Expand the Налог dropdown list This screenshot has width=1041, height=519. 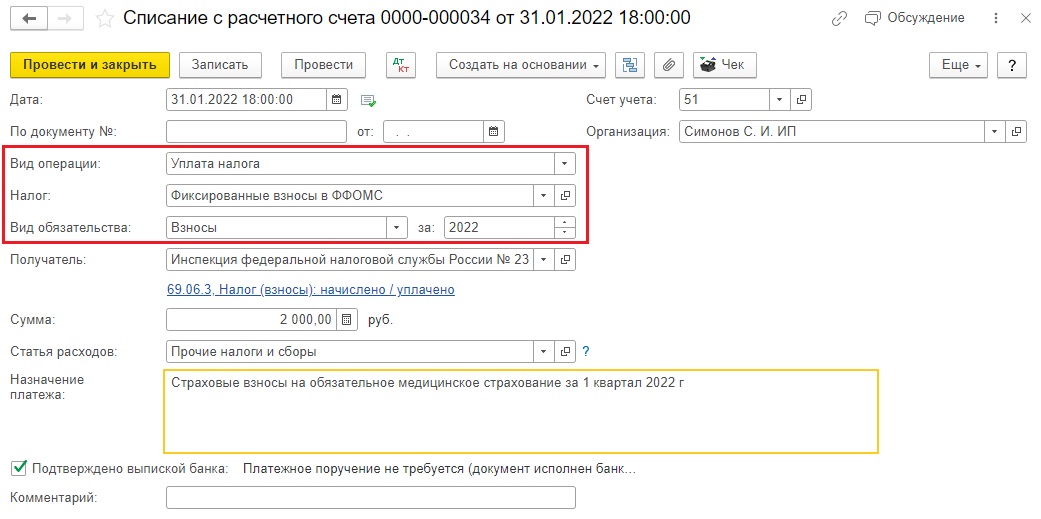point(544,195)
